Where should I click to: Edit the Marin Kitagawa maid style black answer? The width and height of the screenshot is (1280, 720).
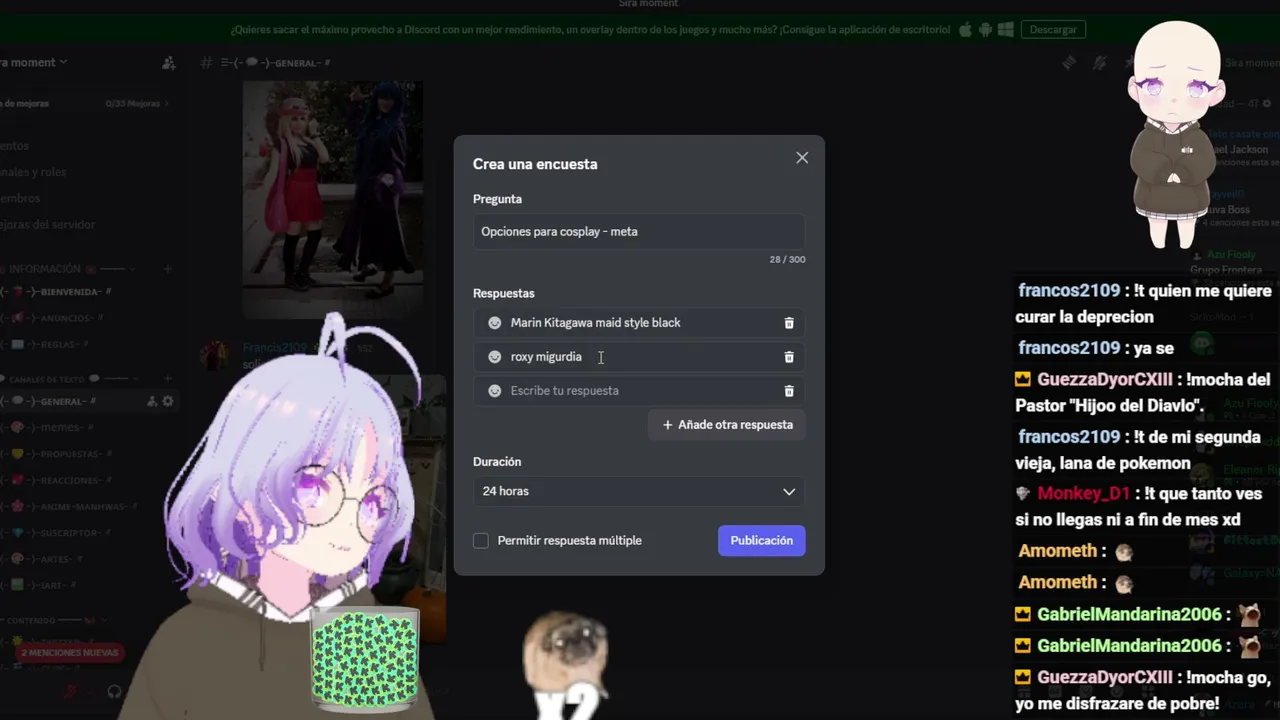tap(640, 323)
